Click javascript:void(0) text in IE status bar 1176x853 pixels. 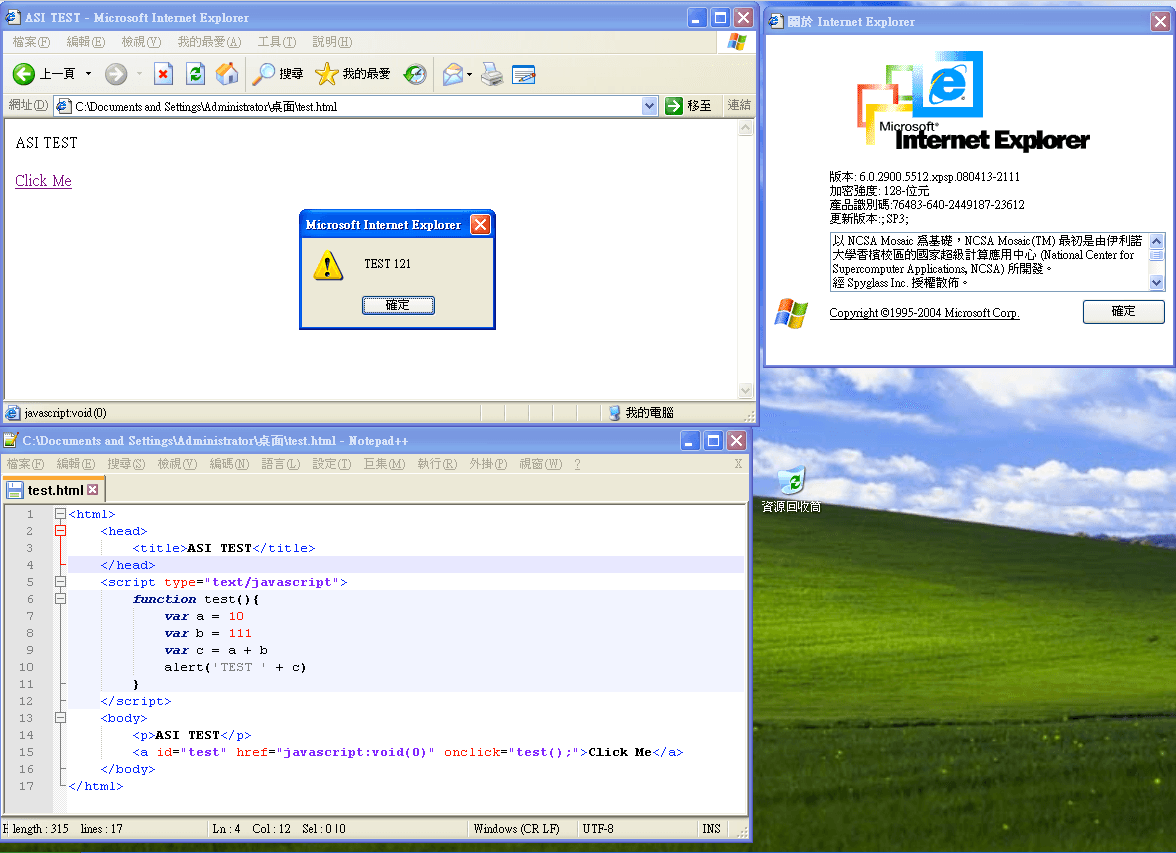click(x=65, y=413)
